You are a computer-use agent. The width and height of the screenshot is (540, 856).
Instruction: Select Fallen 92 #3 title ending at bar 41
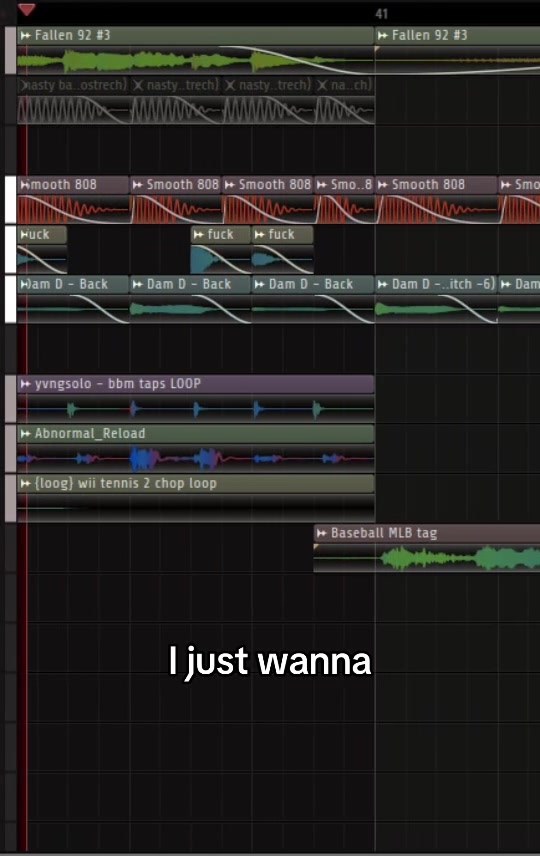coord(73,35)
